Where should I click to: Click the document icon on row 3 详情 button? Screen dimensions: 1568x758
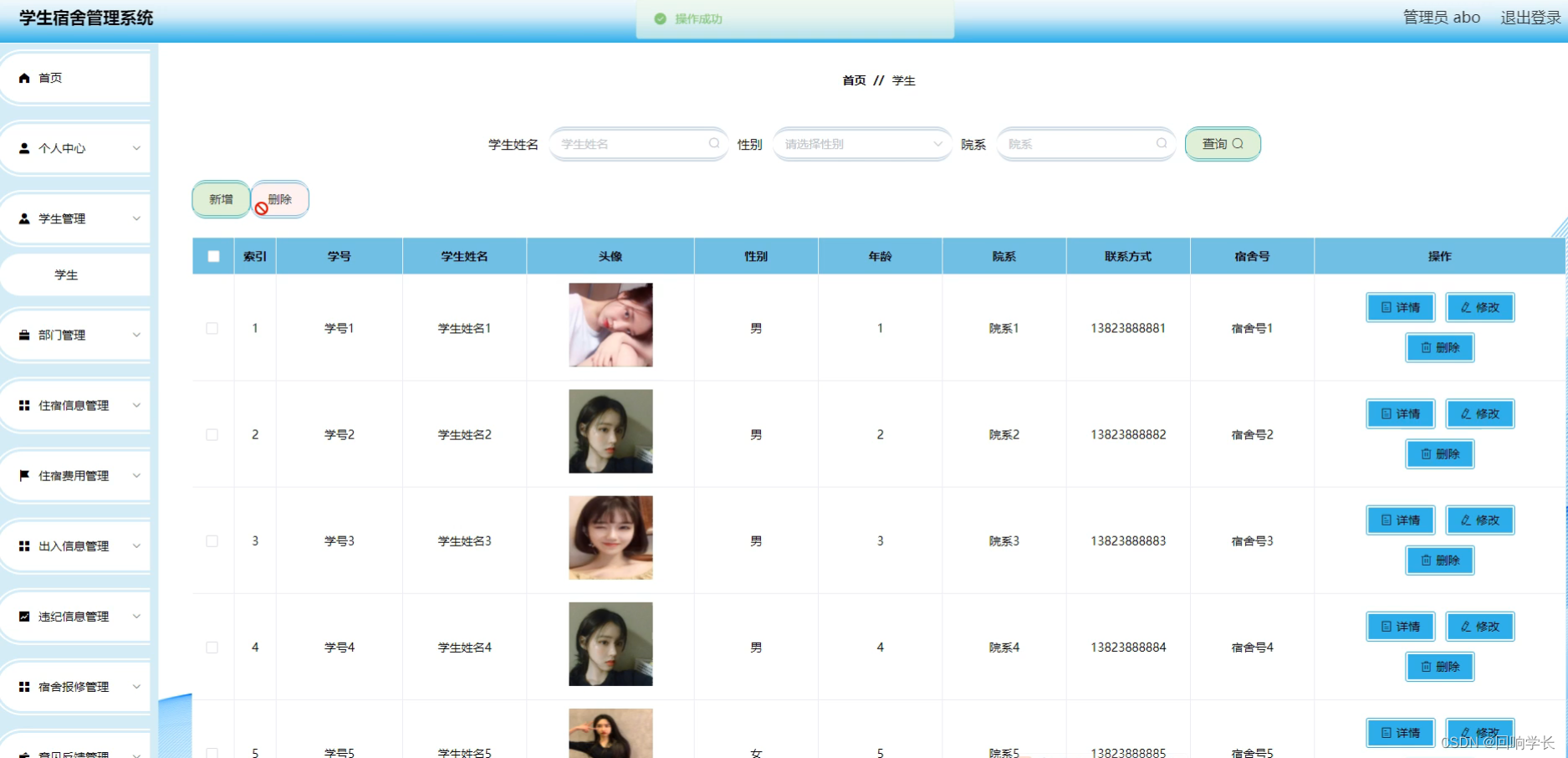click(1385, 520)
